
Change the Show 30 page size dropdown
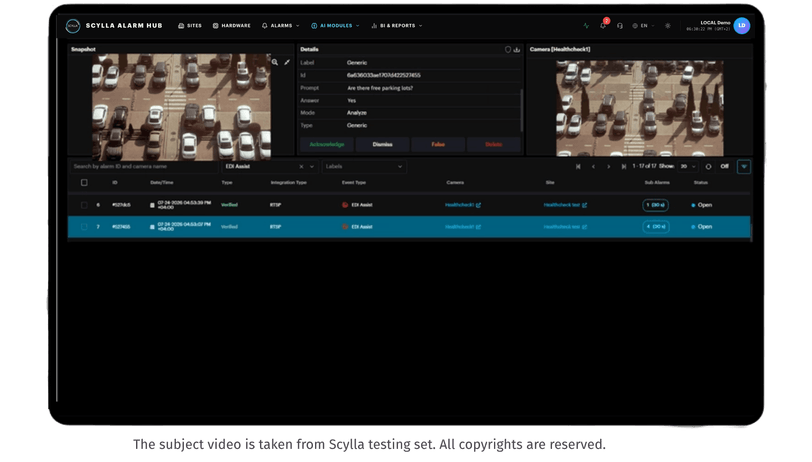click(688, 166)
